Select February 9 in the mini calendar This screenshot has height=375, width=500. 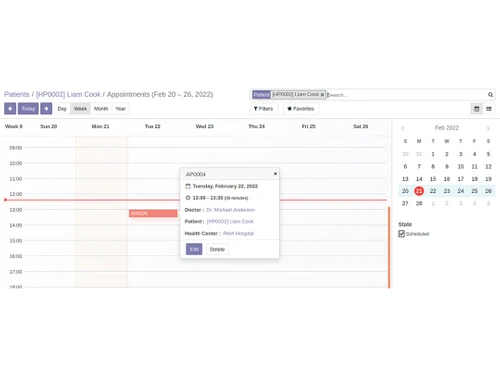(x=447, y=166)
